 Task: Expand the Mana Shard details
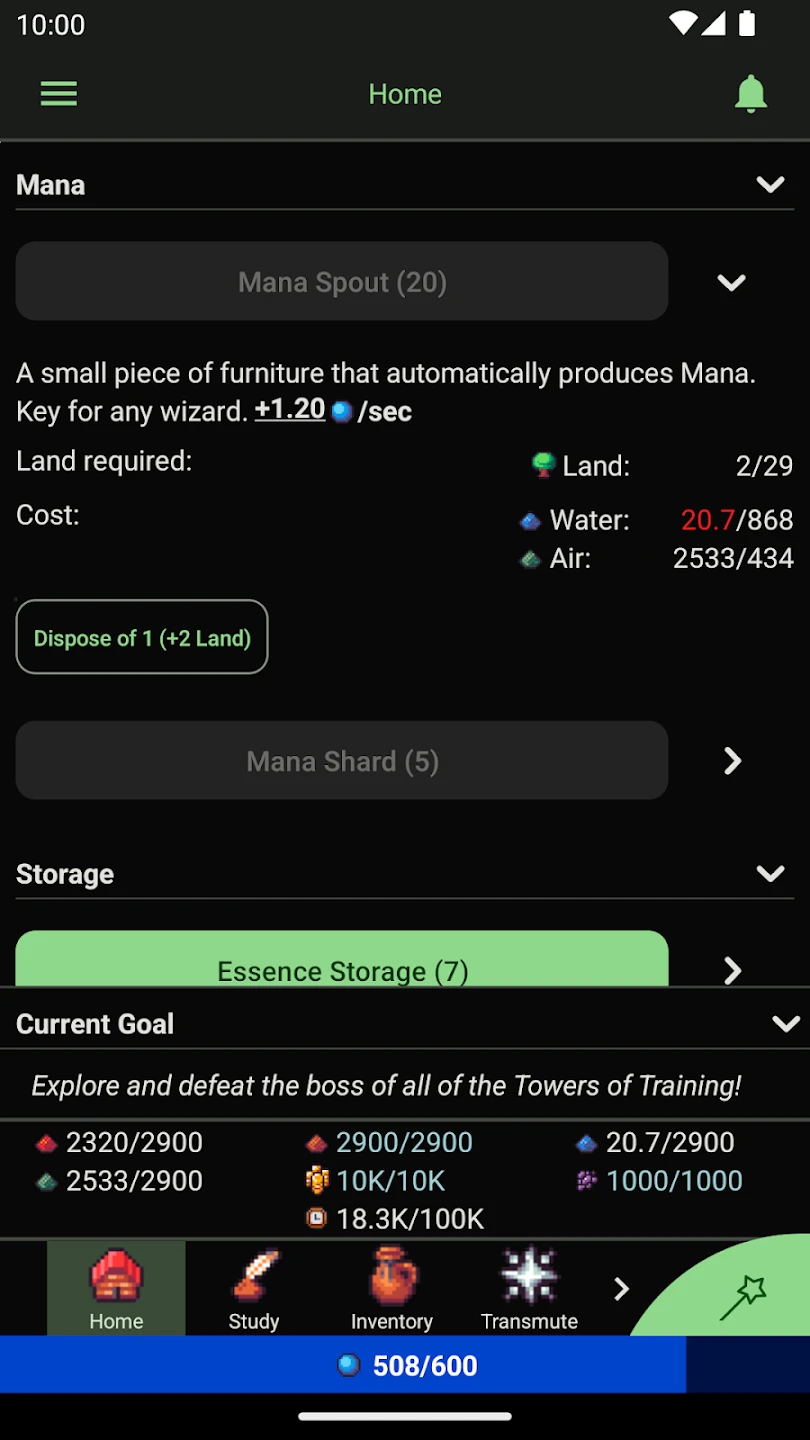point(732,761)
